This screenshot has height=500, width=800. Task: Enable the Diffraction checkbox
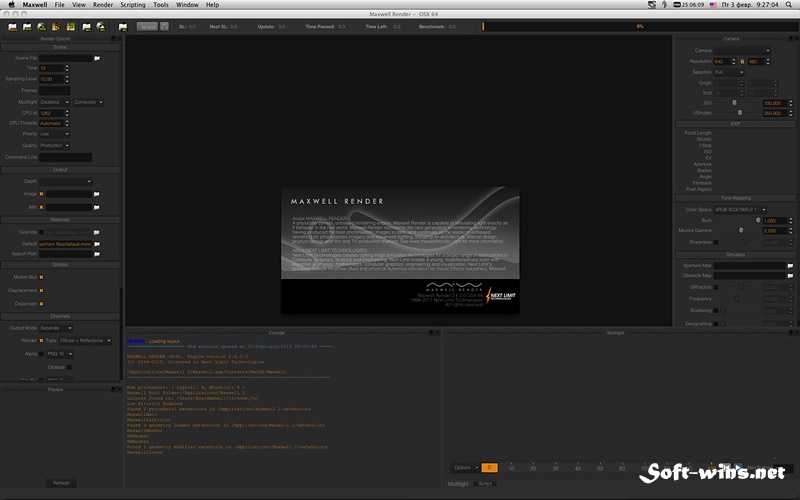pyautogui.click(x=716, y=287)
